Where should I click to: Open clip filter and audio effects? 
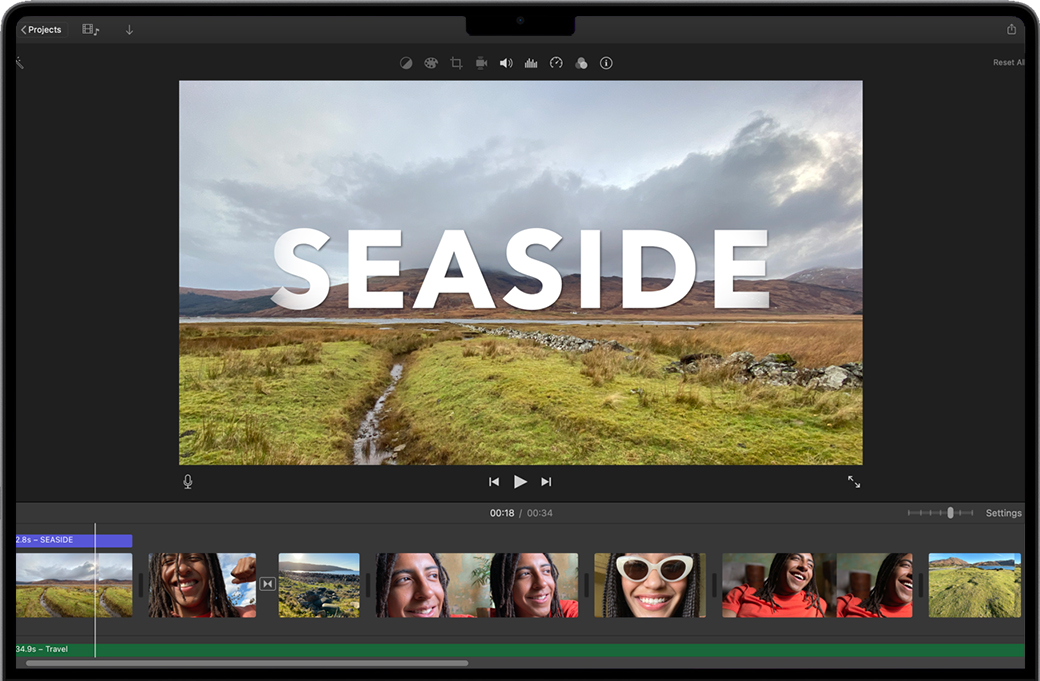[581, 63]
